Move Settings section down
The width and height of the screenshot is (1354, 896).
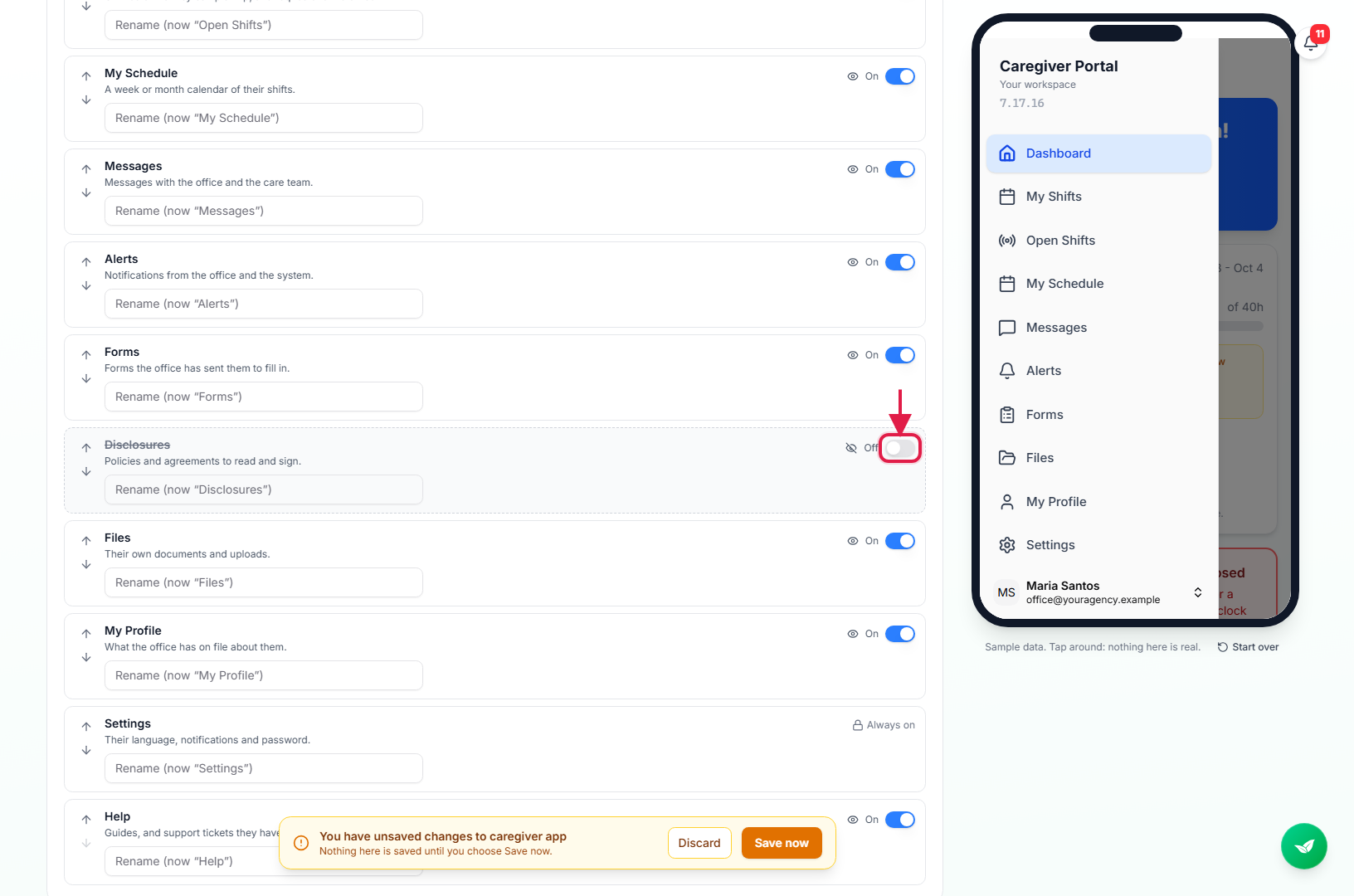86,750
